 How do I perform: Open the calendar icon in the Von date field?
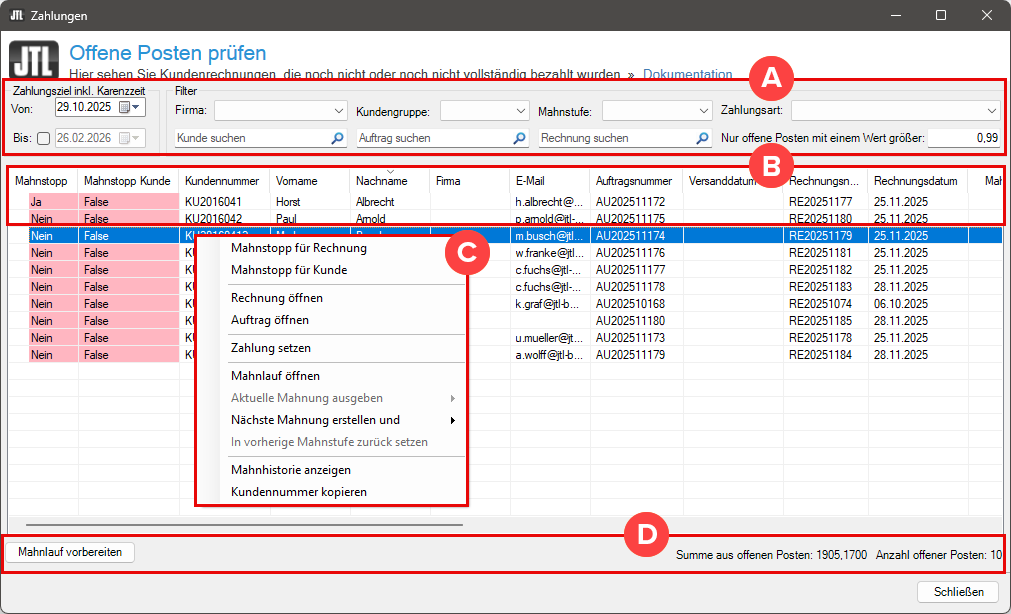tap(125, 107)
